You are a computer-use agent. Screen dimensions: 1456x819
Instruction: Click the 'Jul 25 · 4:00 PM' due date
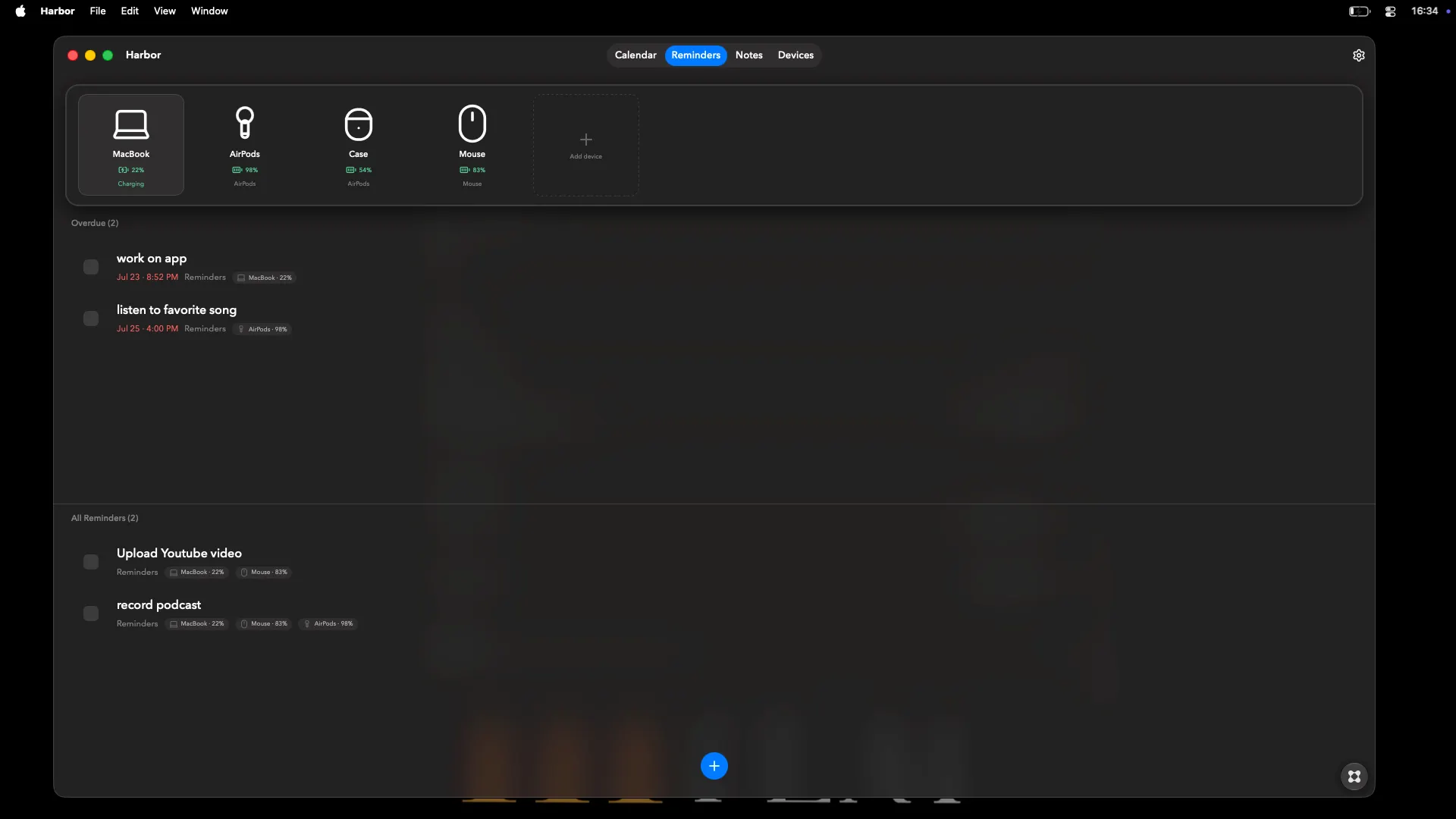147,329
